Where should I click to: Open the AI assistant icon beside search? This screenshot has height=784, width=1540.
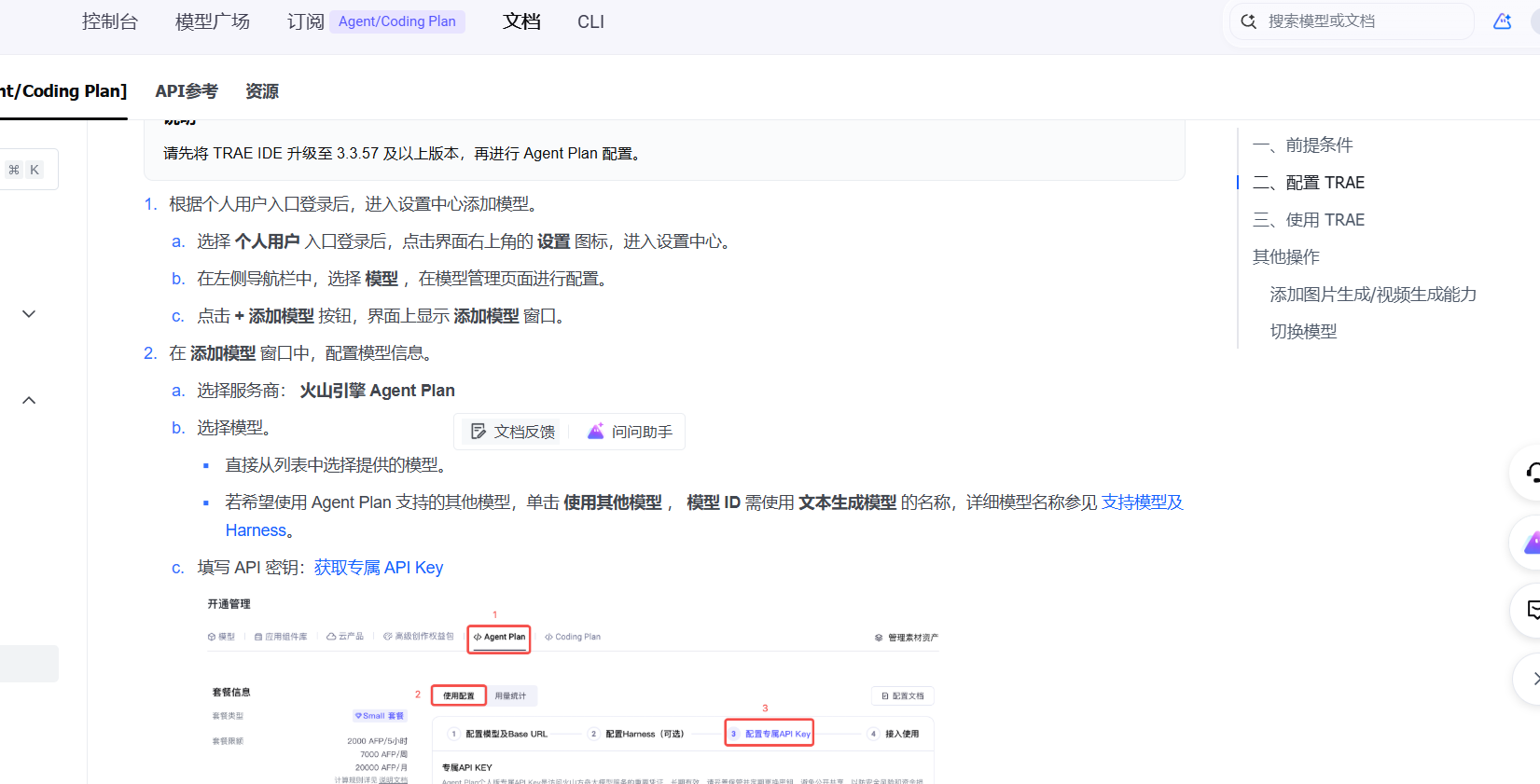point(1502,21)
